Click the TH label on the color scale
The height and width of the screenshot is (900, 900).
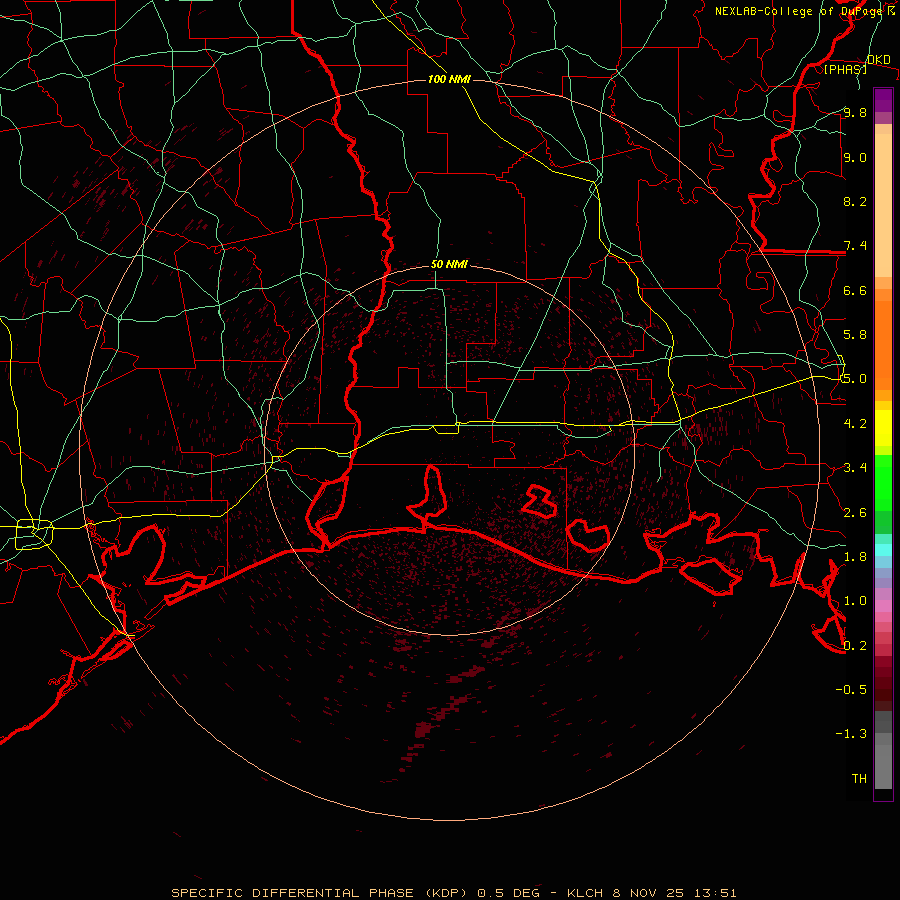click(x=859, y=779)
